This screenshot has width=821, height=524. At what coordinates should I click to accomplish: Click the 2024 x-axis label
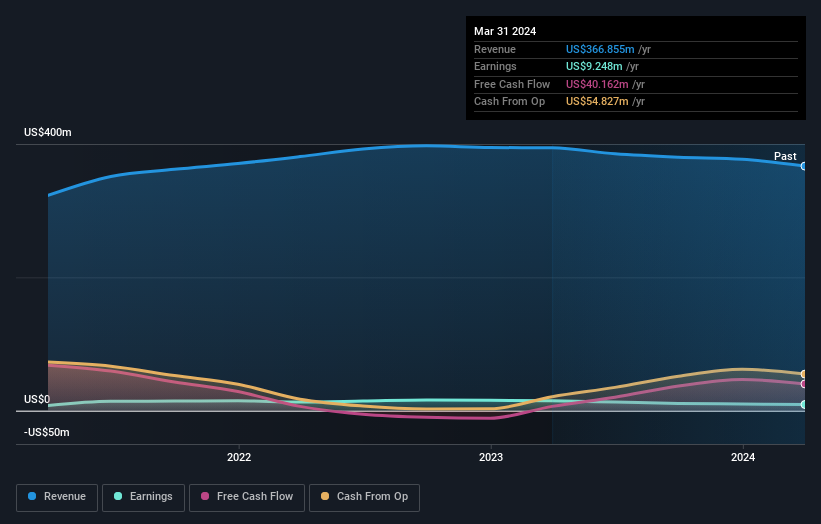click(x=742, y=457)
